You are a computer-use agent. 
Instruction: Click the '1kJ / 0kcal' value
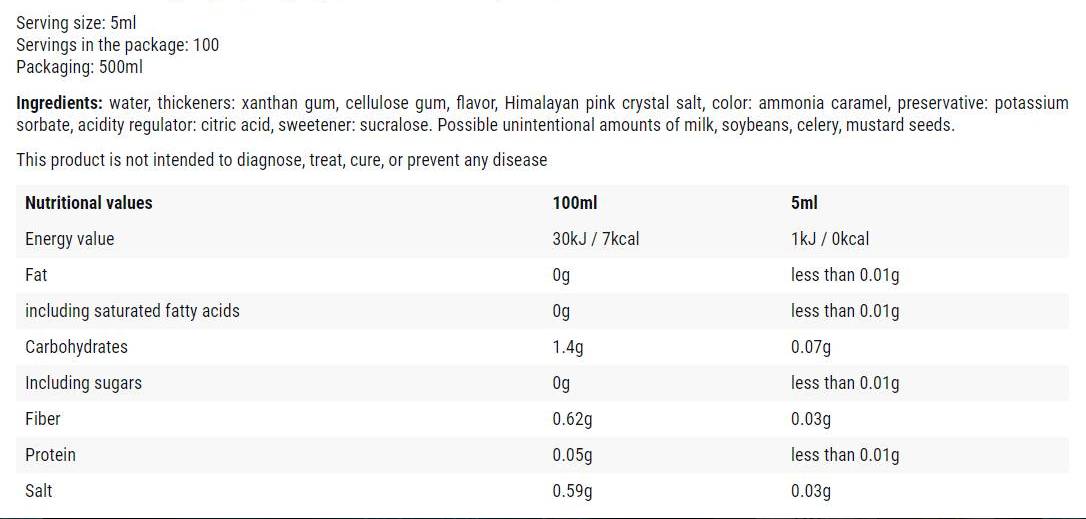[x=829, y=239]
